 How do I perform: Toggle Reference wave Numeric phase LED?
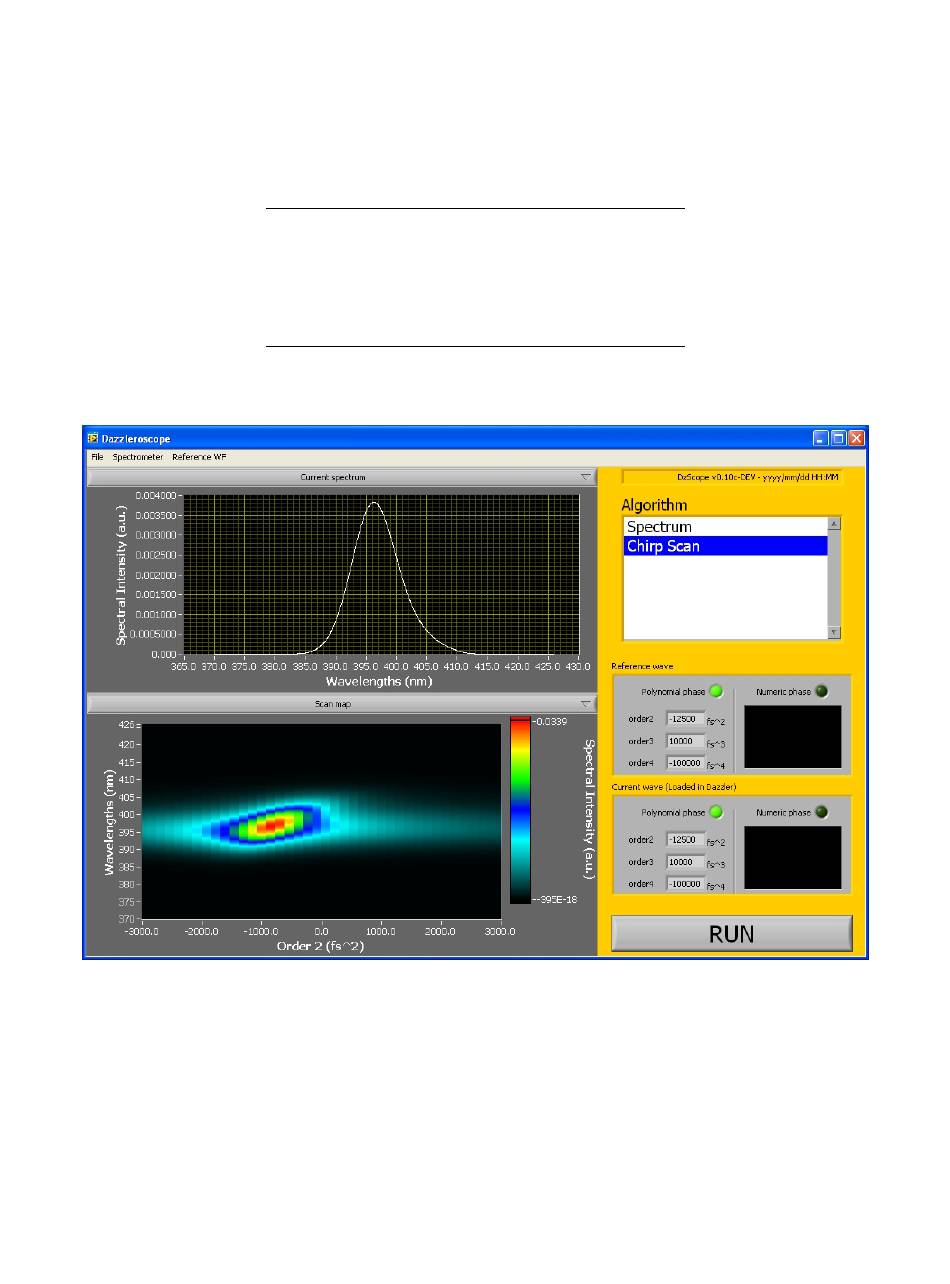822,691
